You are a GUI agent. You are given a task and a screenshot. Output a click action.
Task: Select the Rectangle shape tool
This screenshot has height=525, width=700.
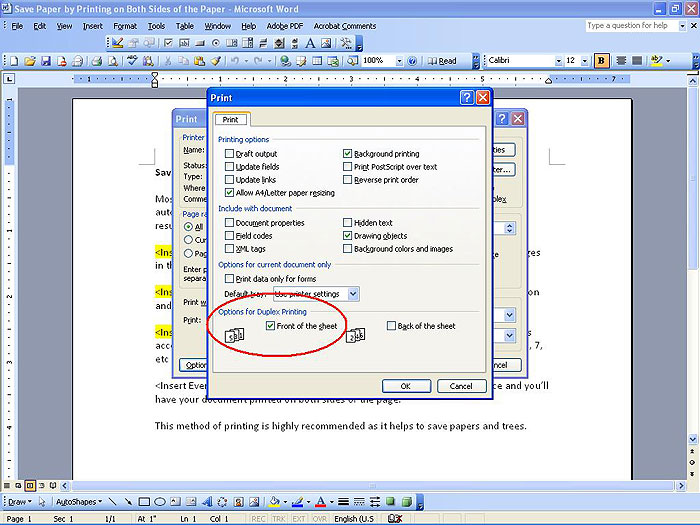(144, 502)
